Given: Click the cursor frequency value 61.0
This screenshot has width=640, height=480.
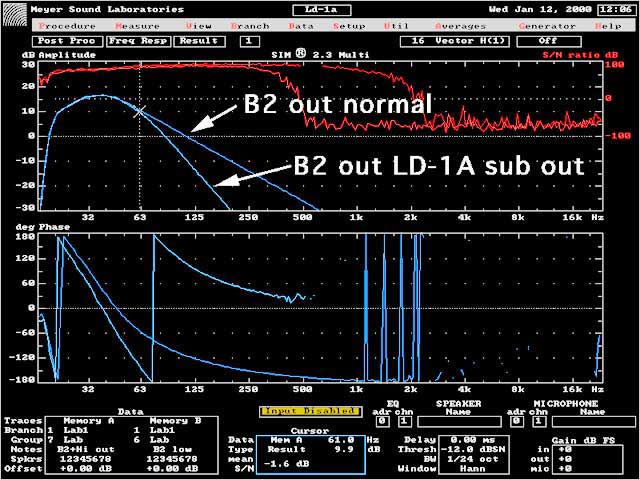Looking at the screenshot, I should tap(341, 440).
